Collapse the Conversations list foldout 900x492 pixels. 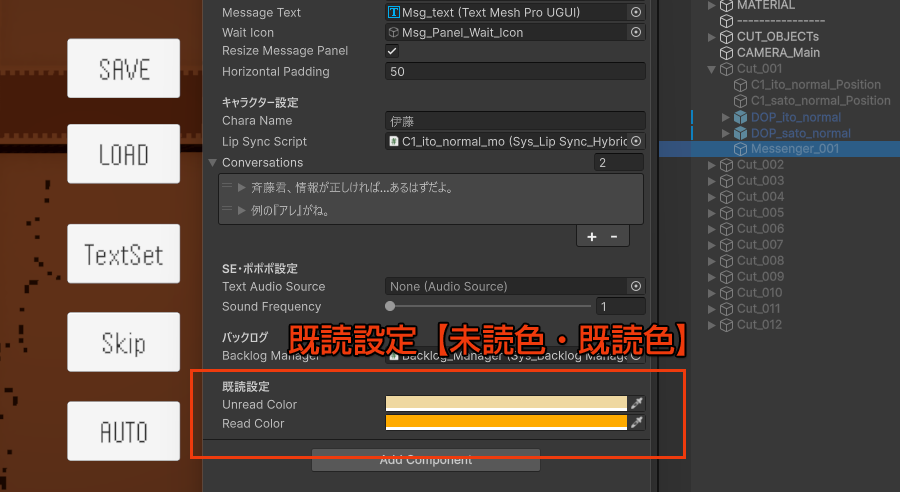[x=213, y=163]
